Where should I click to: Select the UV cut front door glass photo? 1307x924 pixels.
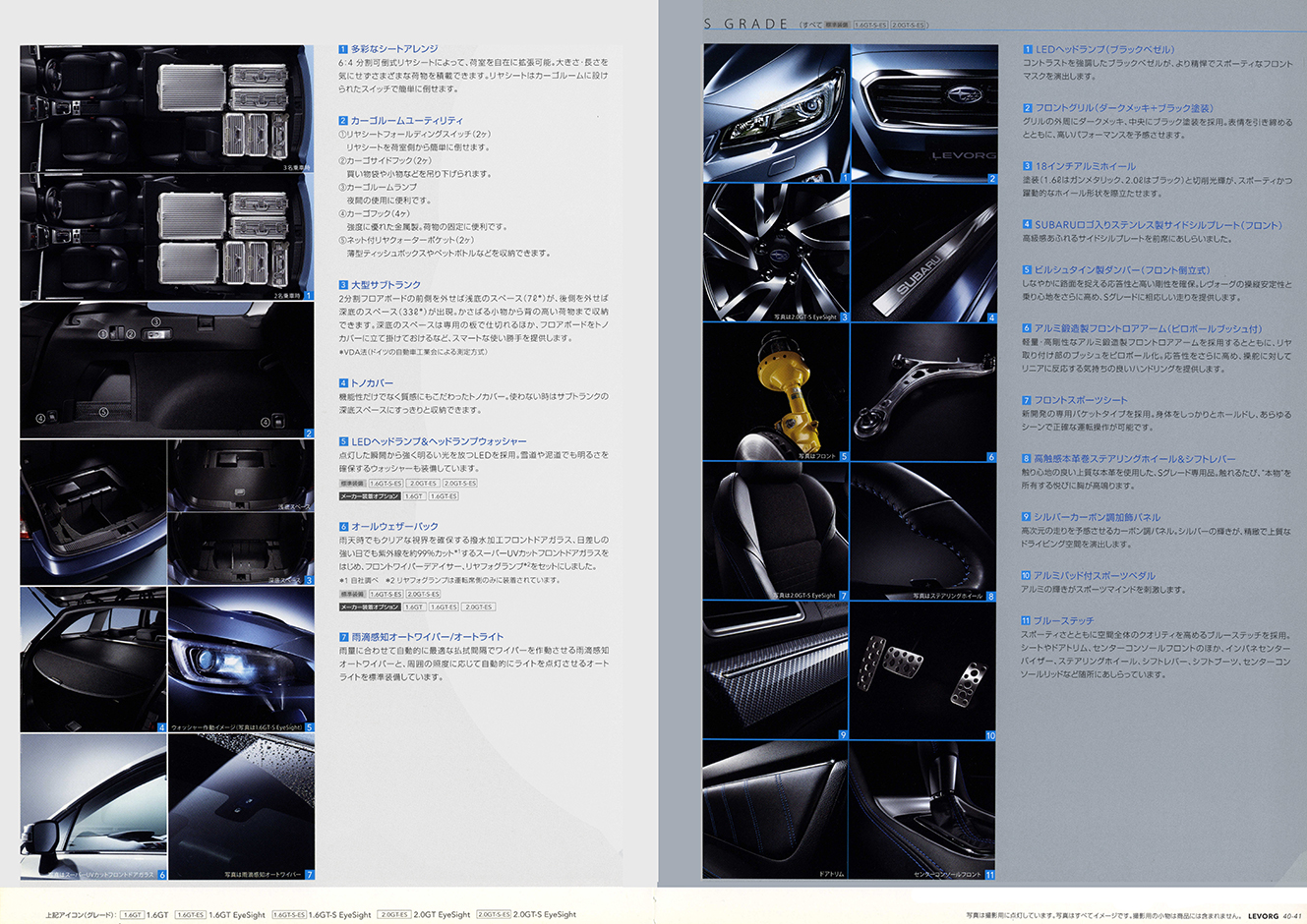point(93,807)
